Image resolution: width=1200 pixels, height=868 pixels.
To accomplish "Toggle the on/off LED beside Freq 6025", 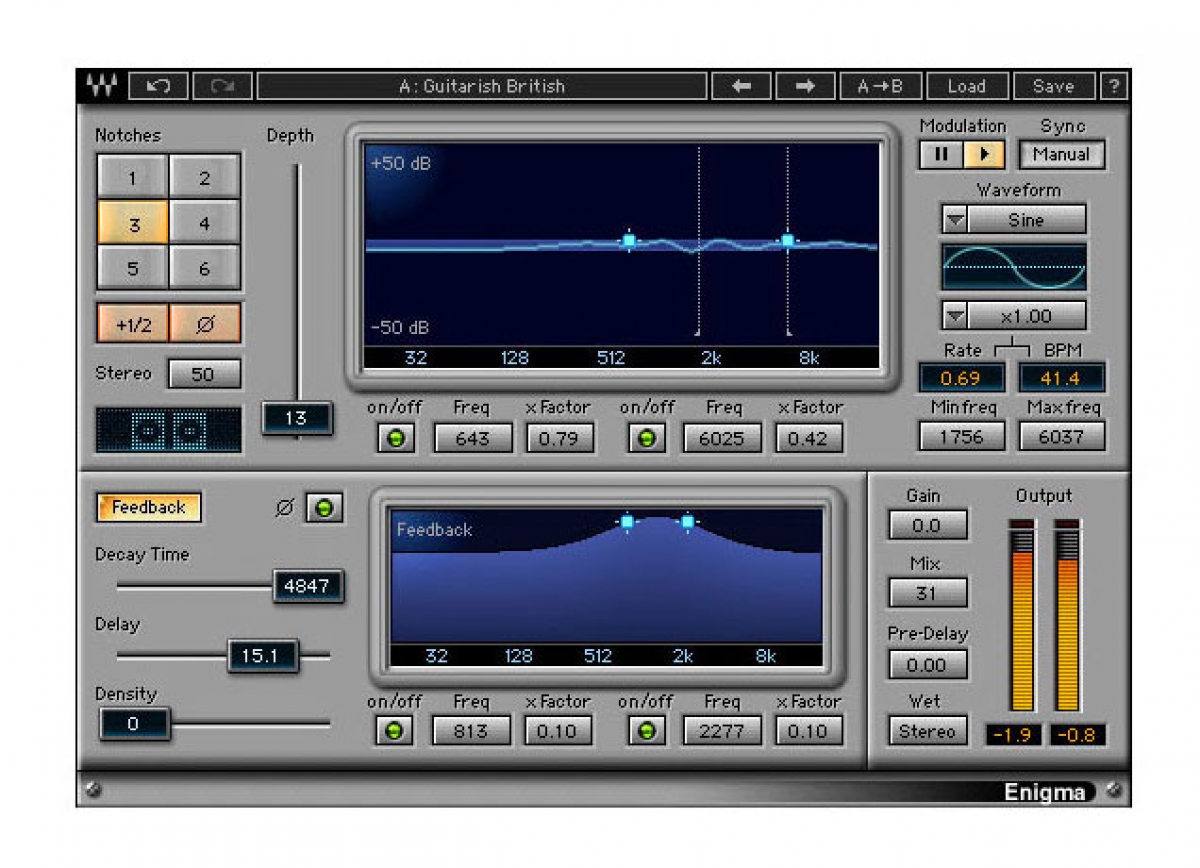I will 647,438.
